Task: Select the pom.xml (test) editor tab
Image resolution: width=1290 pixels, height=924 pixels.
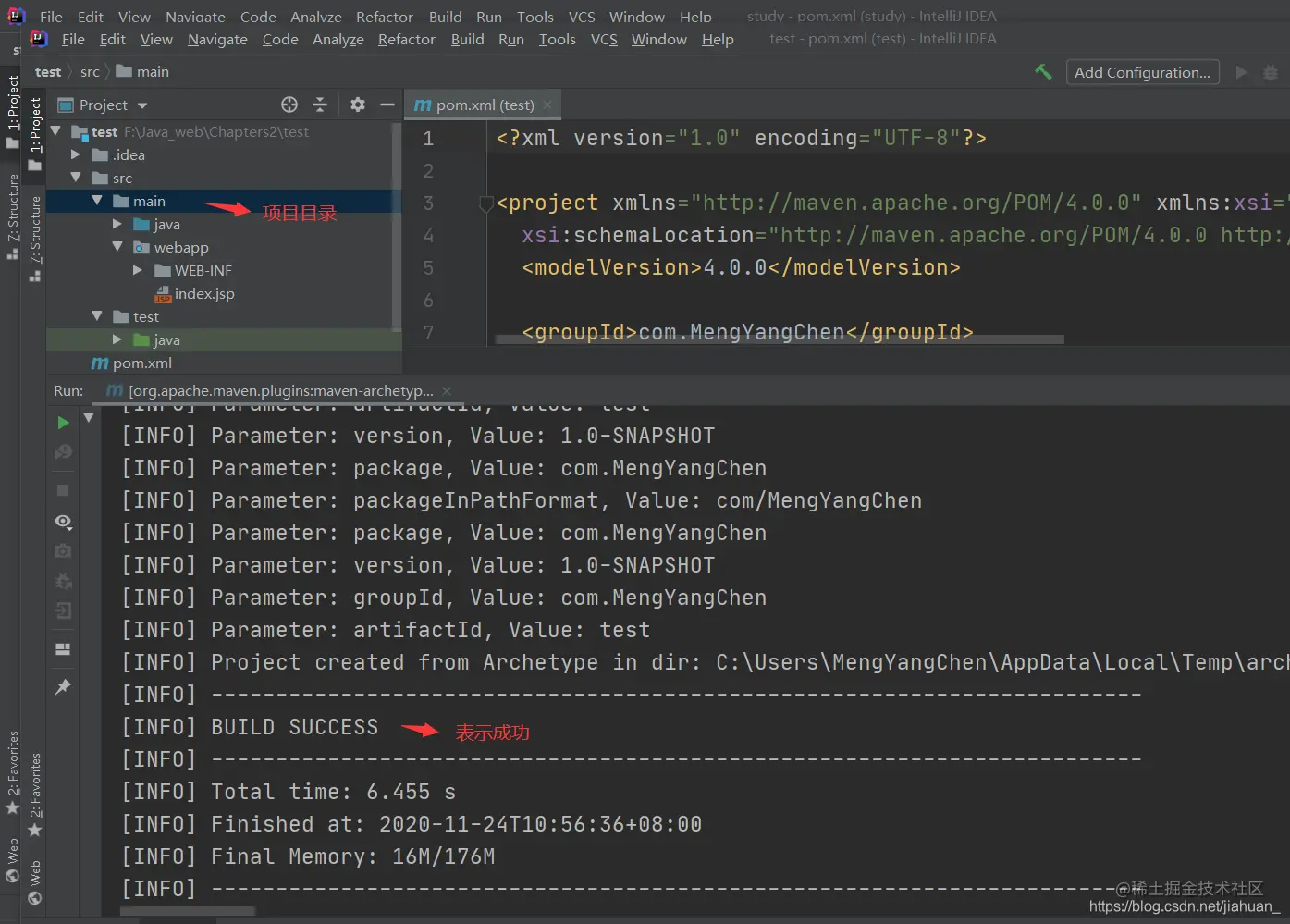Action: pyautogui.click(x=483, y=105)
